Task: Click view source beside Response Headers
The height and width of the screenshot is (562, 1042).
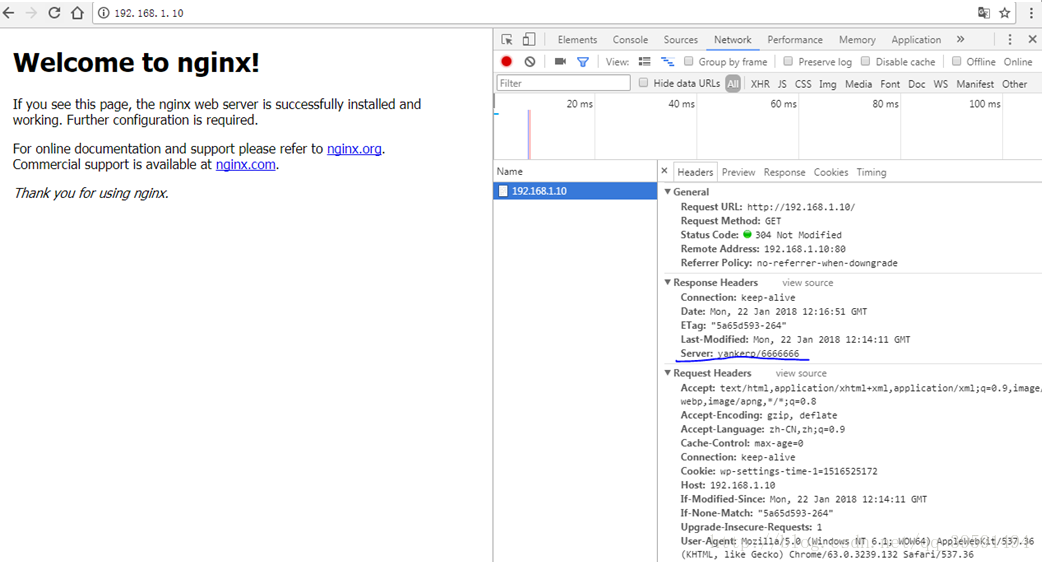Action: [807, 283]
